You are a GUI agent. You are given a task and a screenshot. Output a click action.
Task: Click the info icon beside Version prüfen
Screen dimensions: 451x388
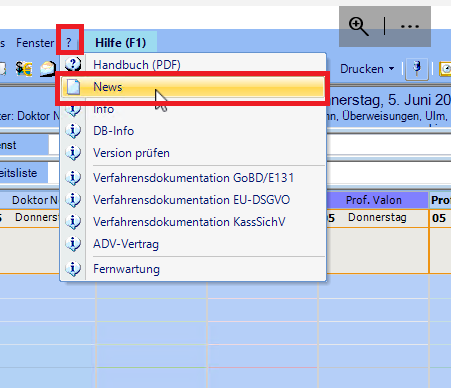click(x=73, y=153)
